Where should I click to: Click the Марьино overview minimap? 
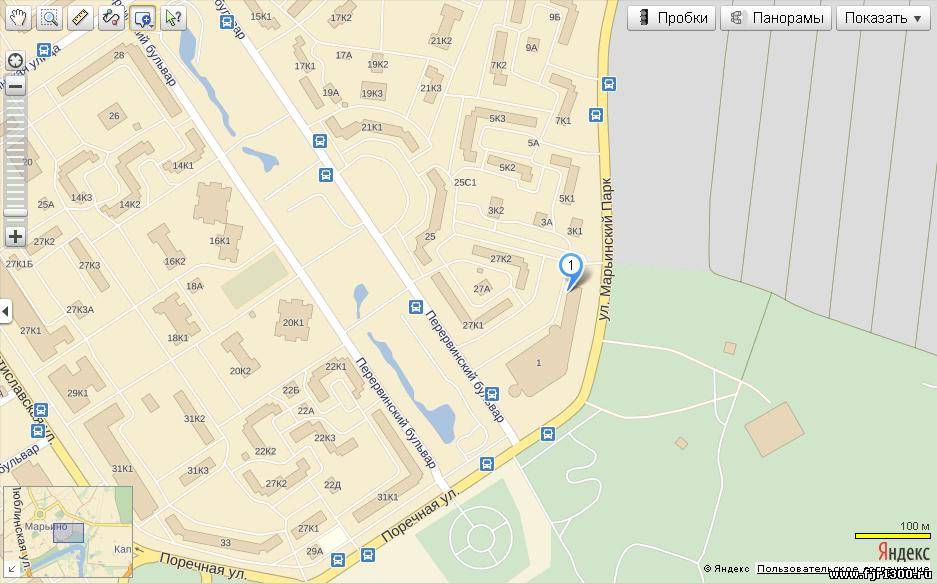coord(68,531)
